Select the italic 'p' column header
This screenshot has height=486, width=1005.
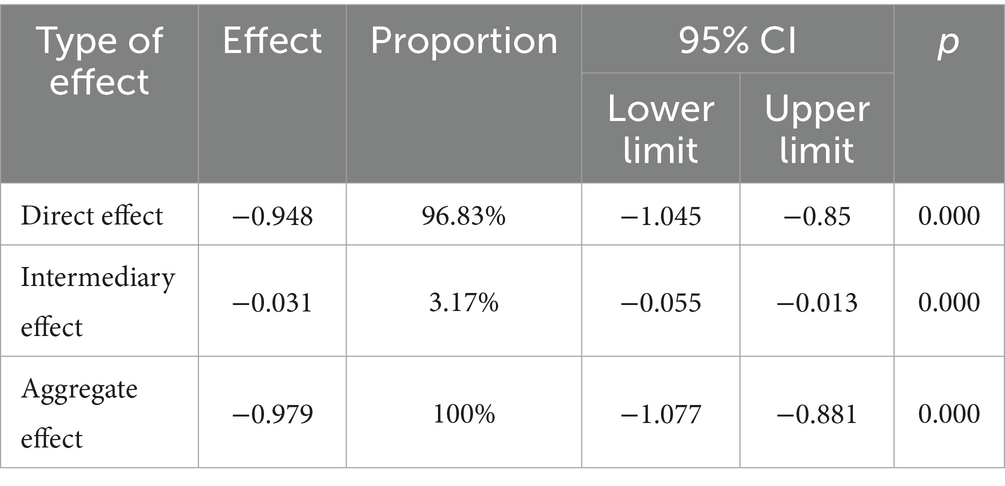(948, 44)
